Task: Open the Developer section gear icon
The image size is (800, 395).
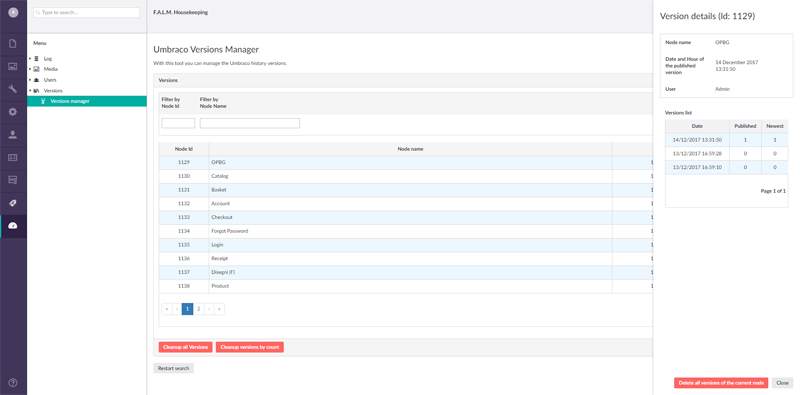Action: pyautogui.click(x=13, y=112)
